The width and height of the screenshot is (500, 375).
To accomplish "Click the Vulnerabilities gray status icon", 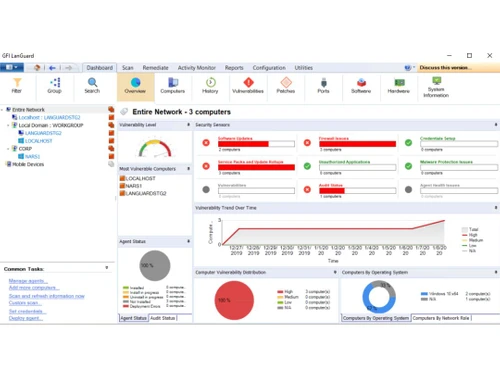I will (206, 189).
